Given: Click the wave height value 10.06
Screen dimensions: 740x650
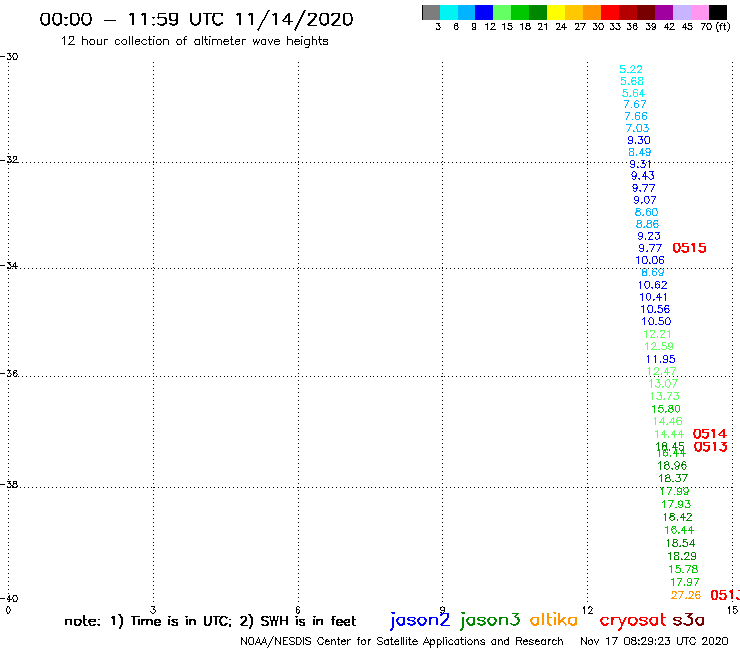Looking at the screenshot, I should pos(650,260).
